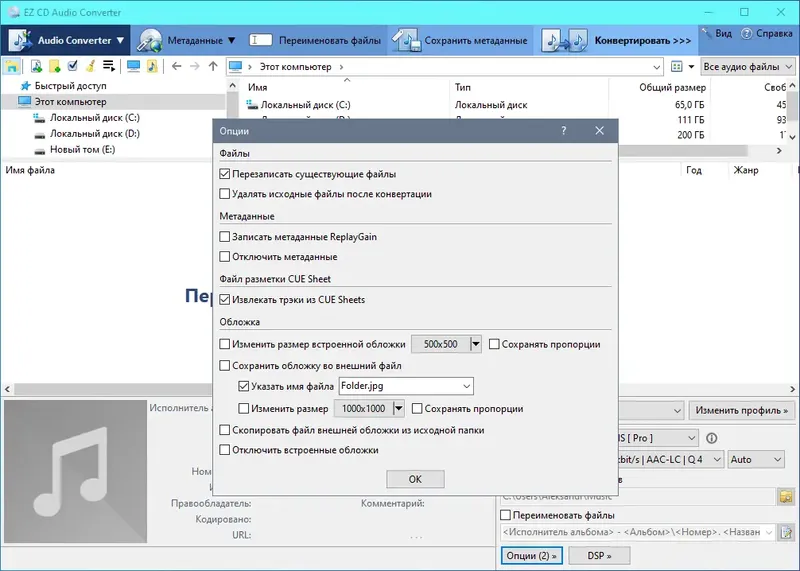Select Локальный диск (C:) in folder tree
800x571 pixels.
94,118
